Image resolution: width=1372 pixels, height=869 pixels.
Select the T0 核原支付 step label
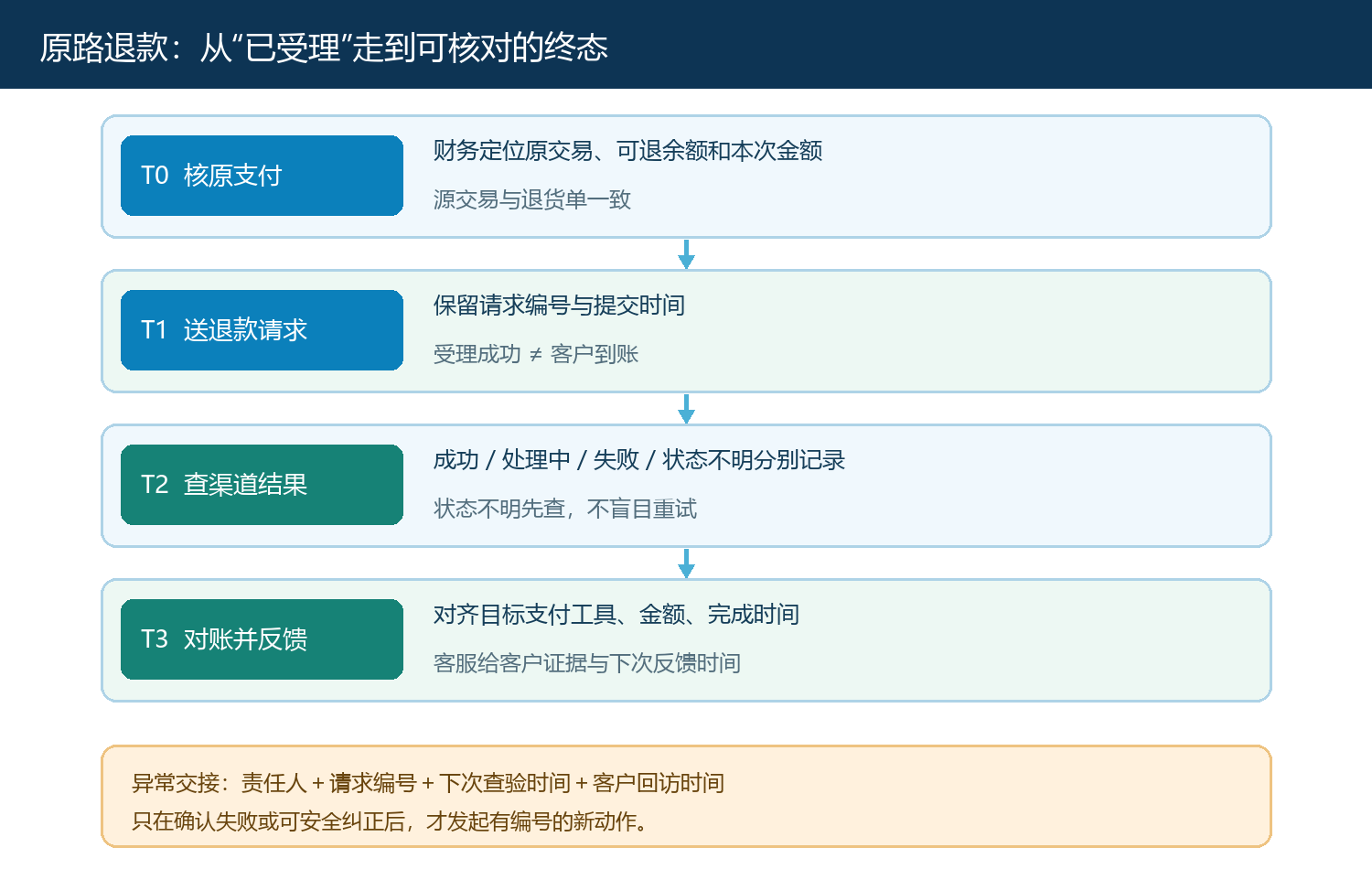point(262,176)
